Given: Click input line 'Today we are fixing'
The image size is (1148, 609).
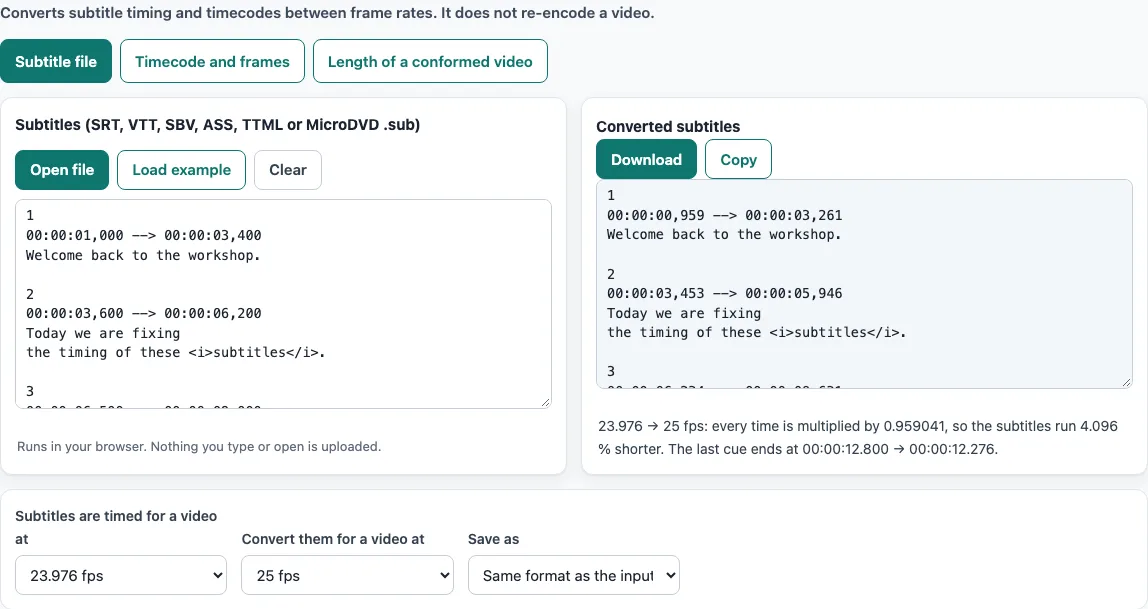Looking at the screenshot, I should 103,333.
